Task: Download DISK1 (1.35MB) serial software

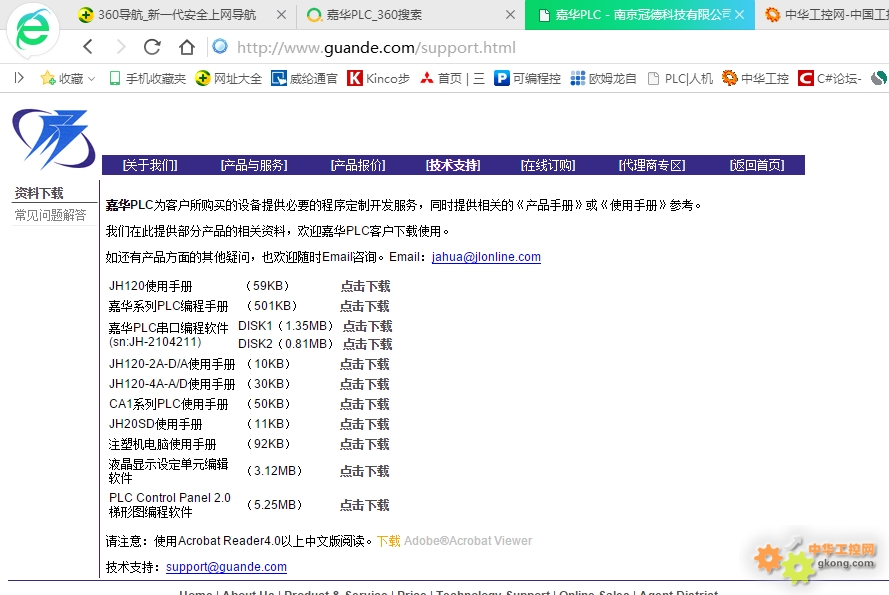Action: pyautogui.click(x=367, y=326)
